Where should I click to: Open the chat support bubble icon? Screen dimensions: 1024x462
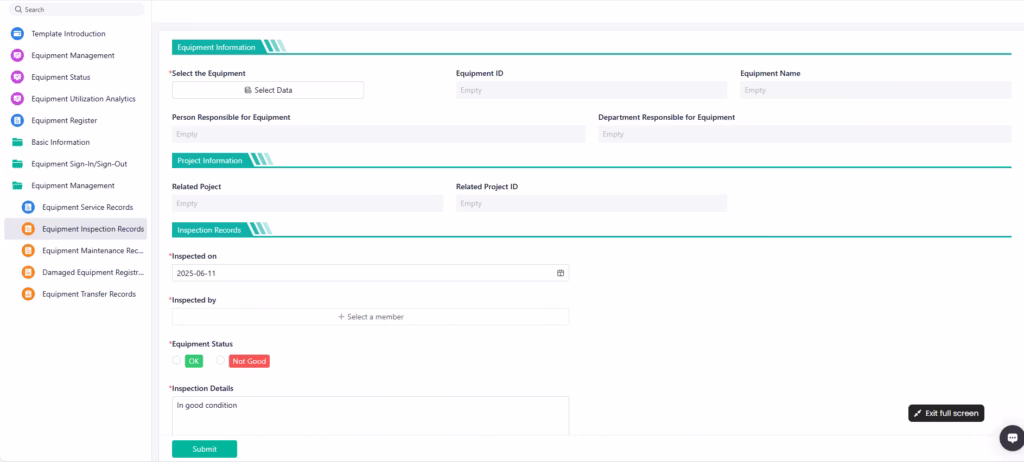pyautogui.click(x=1011, y=438)
